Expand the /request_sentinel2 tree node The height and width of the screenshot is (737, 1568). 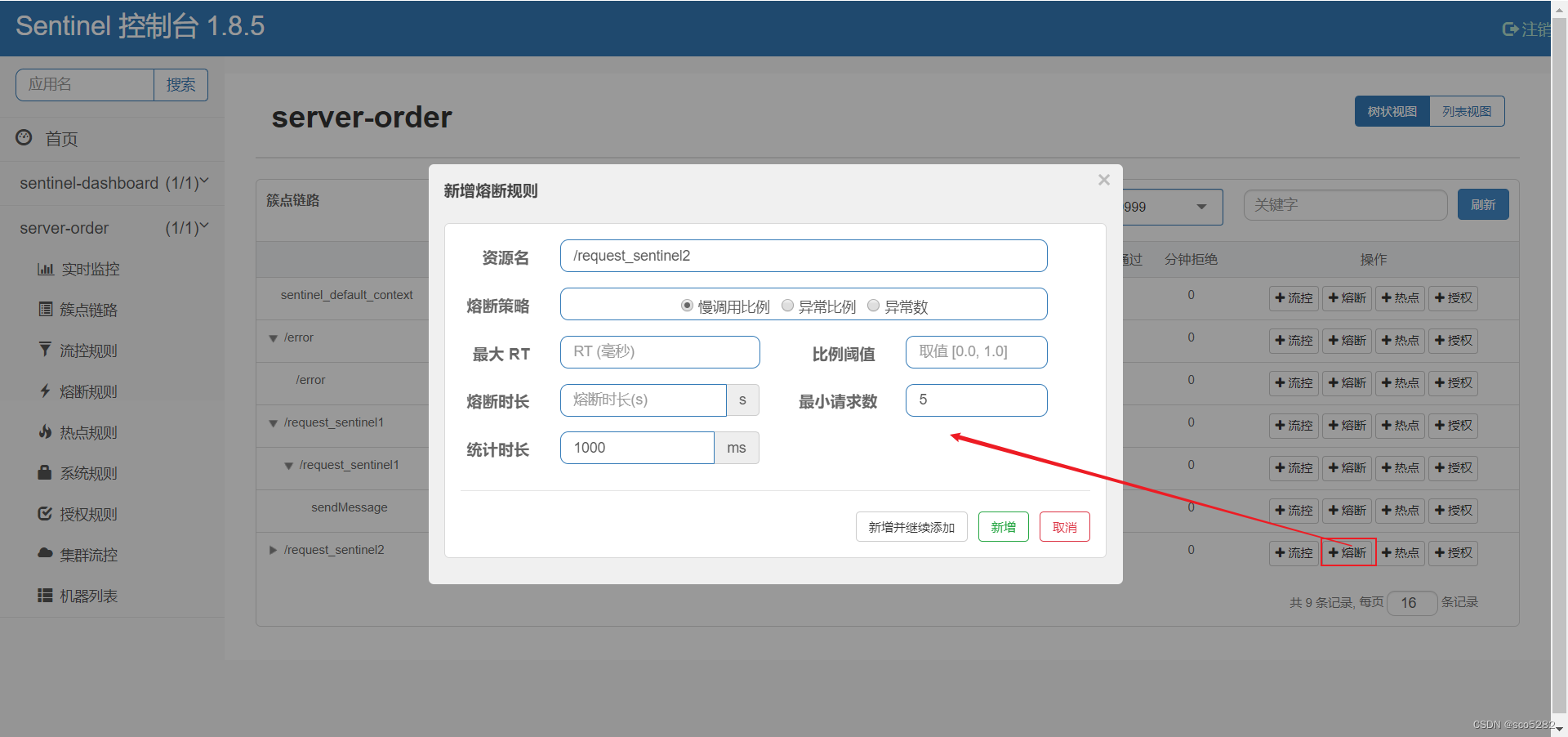(274, 550)
